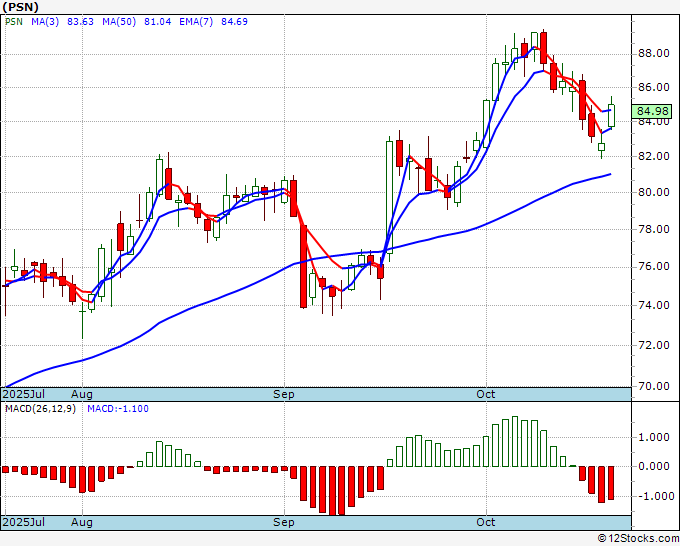The height and width of the screenshot is (546, 680).
Task: Click the MA(3) value 83.63
Action: pos(80,22)
